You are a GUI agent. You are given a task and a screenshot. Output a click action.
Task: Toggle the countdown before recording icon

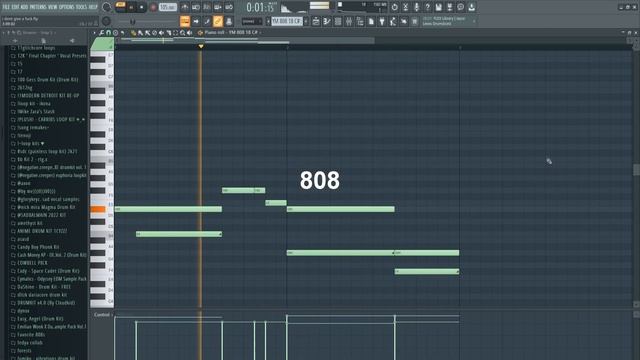(207, 7)
